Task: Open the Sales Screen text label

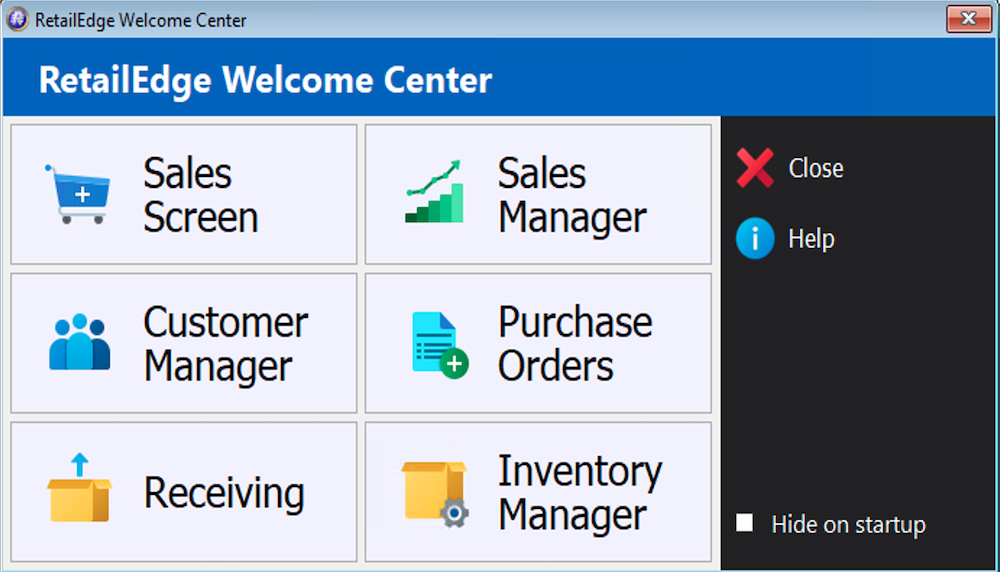Action: pos(200,195)
